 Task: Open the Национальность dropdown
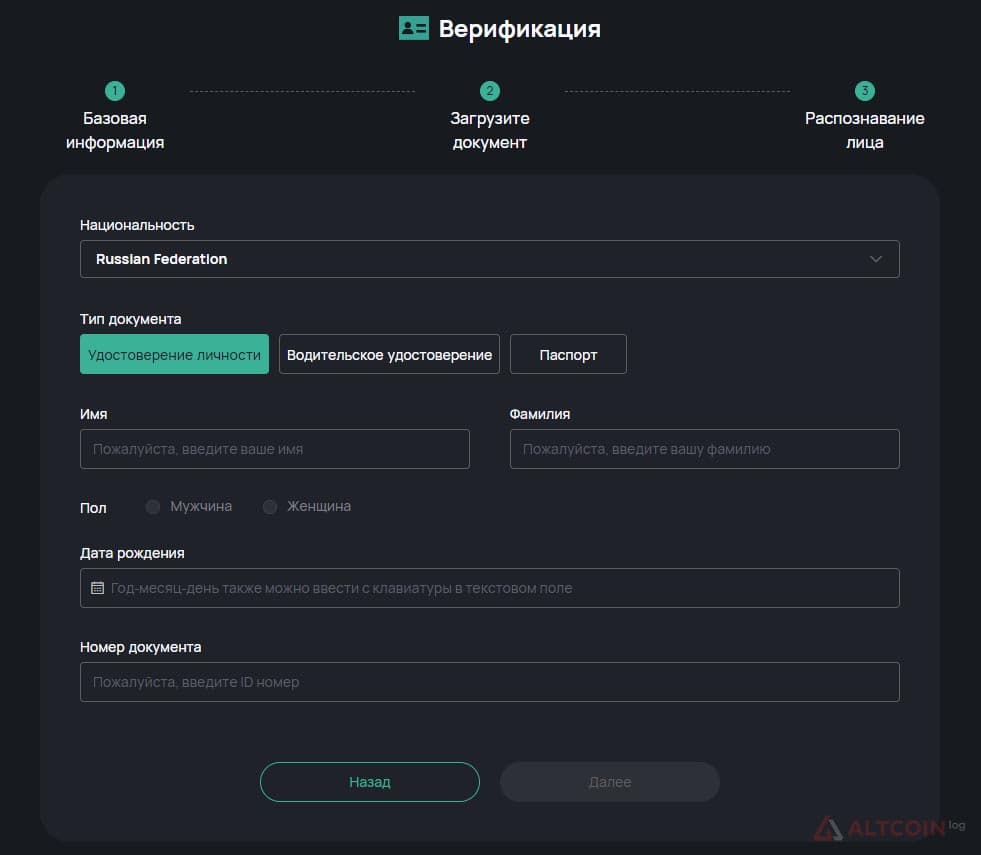pos(490,259)
